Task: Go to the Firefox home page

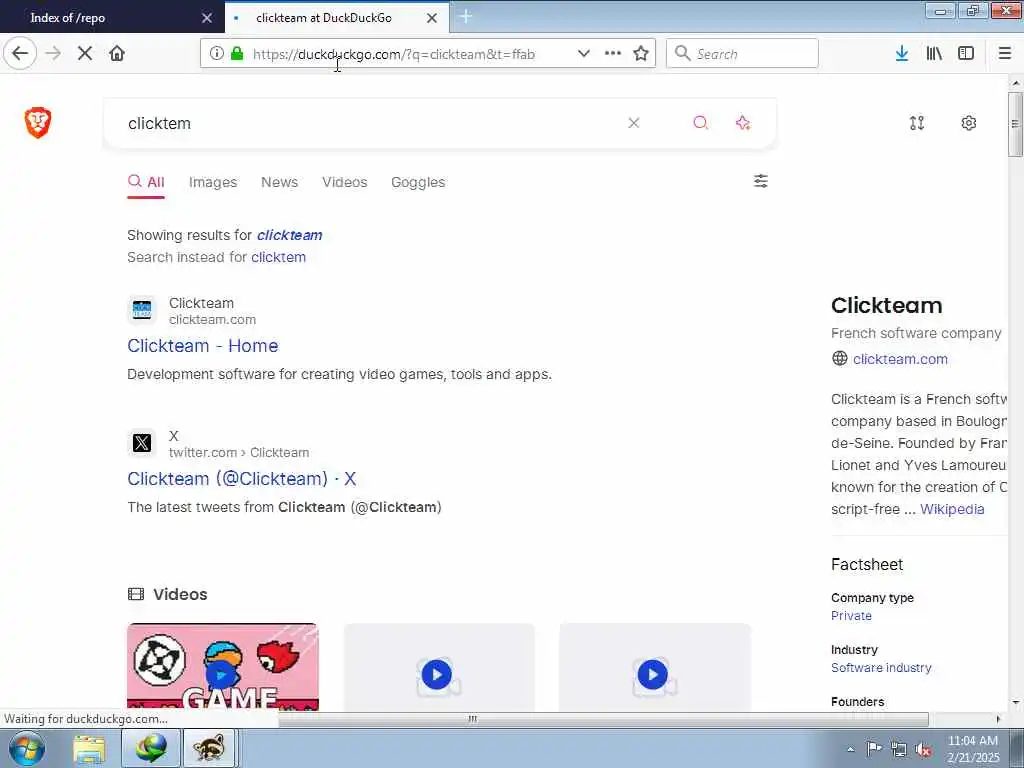Action: [x=117, y=53]
